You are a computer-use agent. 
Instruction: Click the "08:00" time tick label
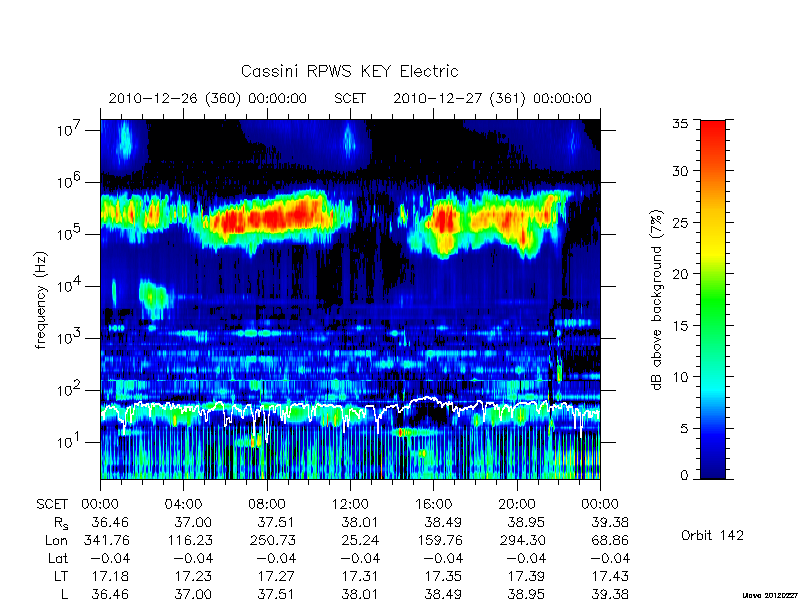coord(267,504)
